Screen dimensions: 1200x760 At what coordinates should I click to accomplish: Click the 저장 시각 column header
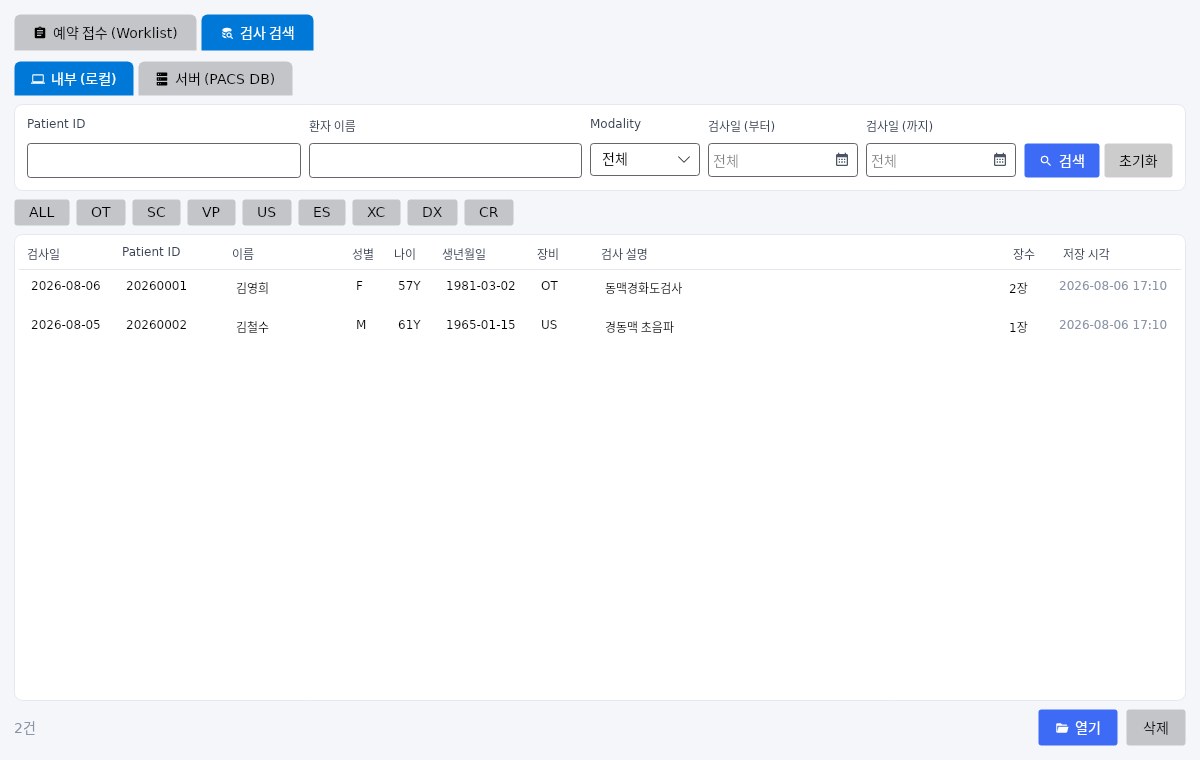click(x=1086, y=254)
